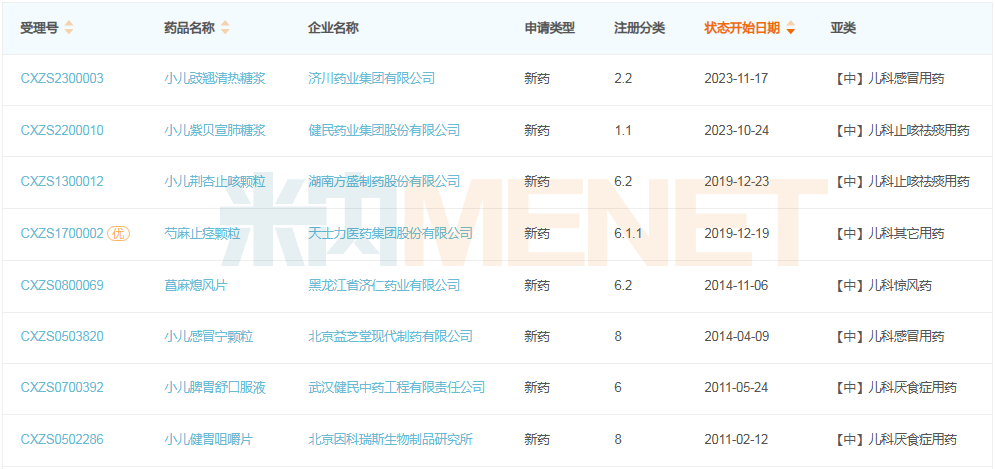Select 【中】儿科感冒用药 in CXZS2300003 row

[888, 79]
